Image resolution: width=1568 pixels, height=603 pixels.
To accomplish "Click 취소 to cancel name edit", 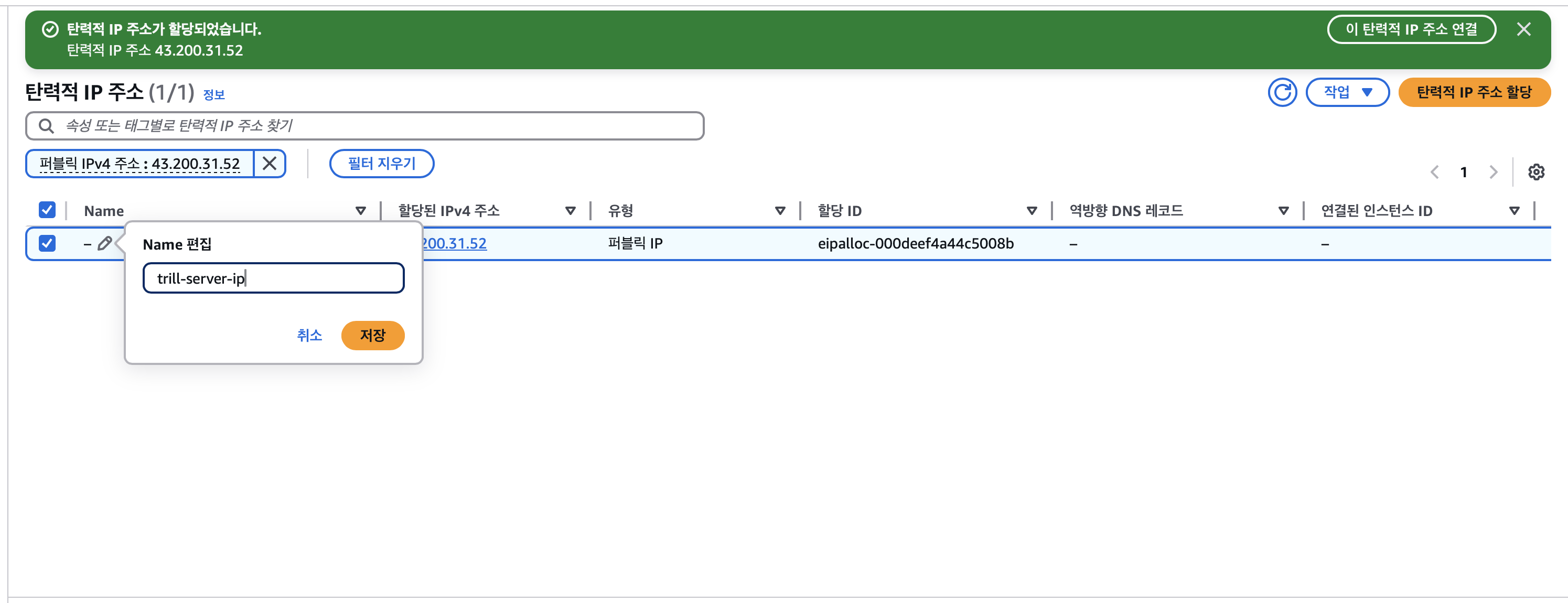I will coord(309,335).
